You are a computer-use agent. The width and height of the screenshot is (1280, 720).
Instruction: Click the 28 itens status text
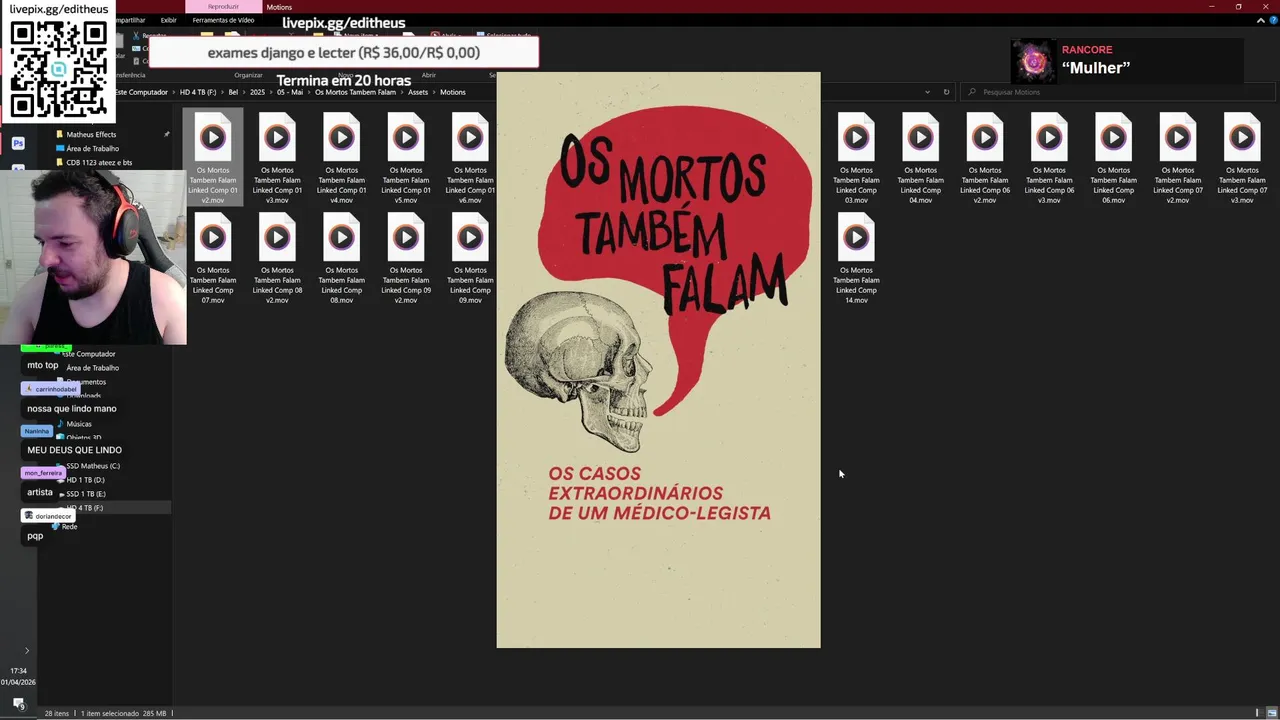click(x=57, y=713)
